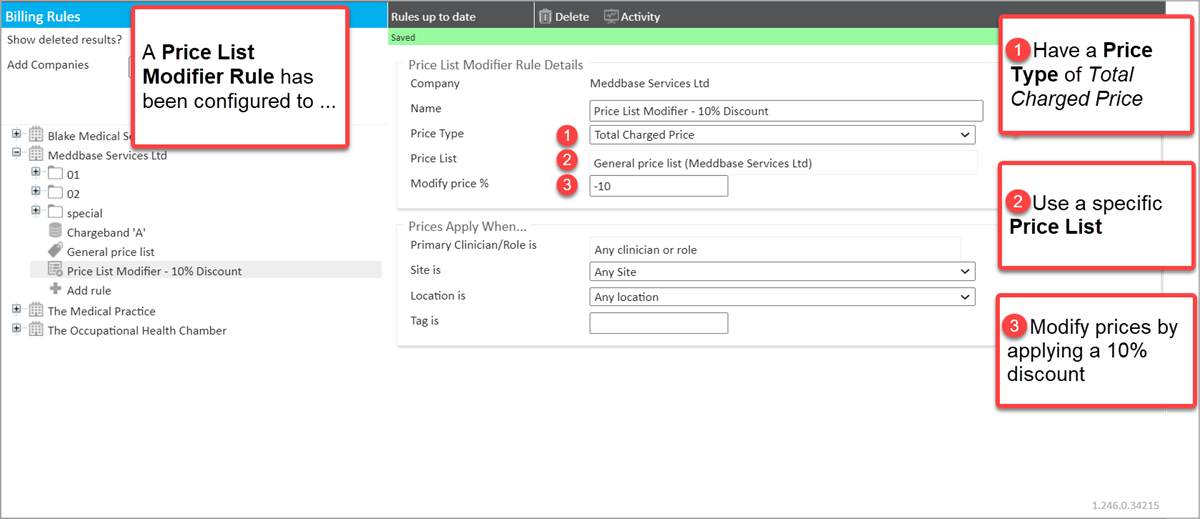The width and height of the screenshot is (1200, 519).
Task: Click the Meddbase Services Ltd company icon
Action: point(36,155)
